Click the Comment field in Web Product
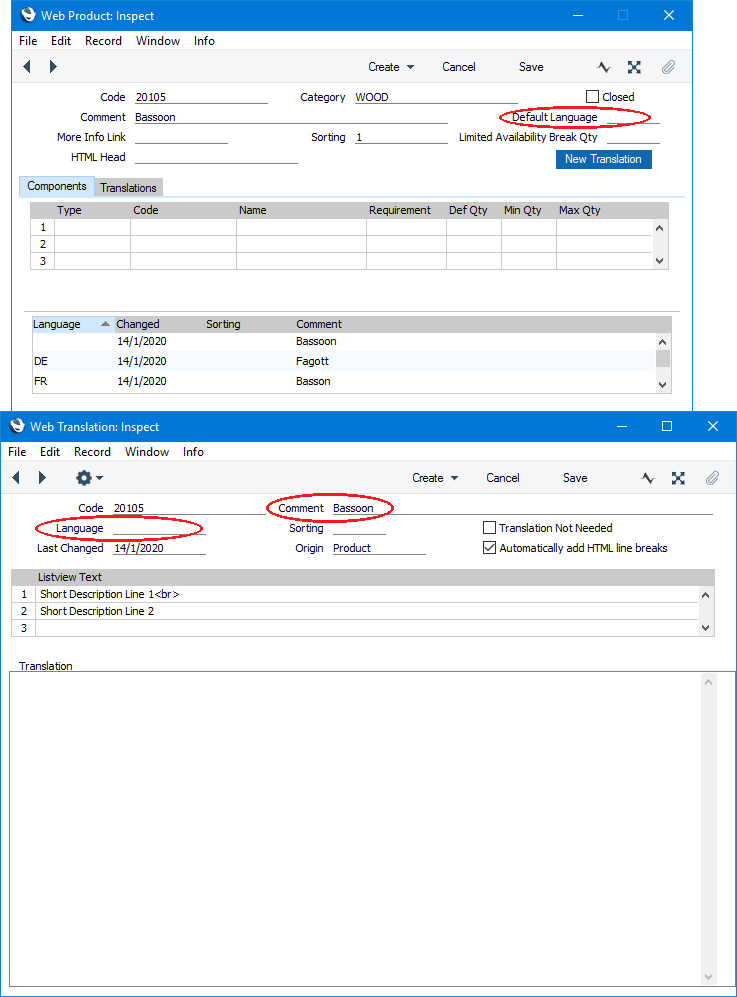 tap(291, 117)
